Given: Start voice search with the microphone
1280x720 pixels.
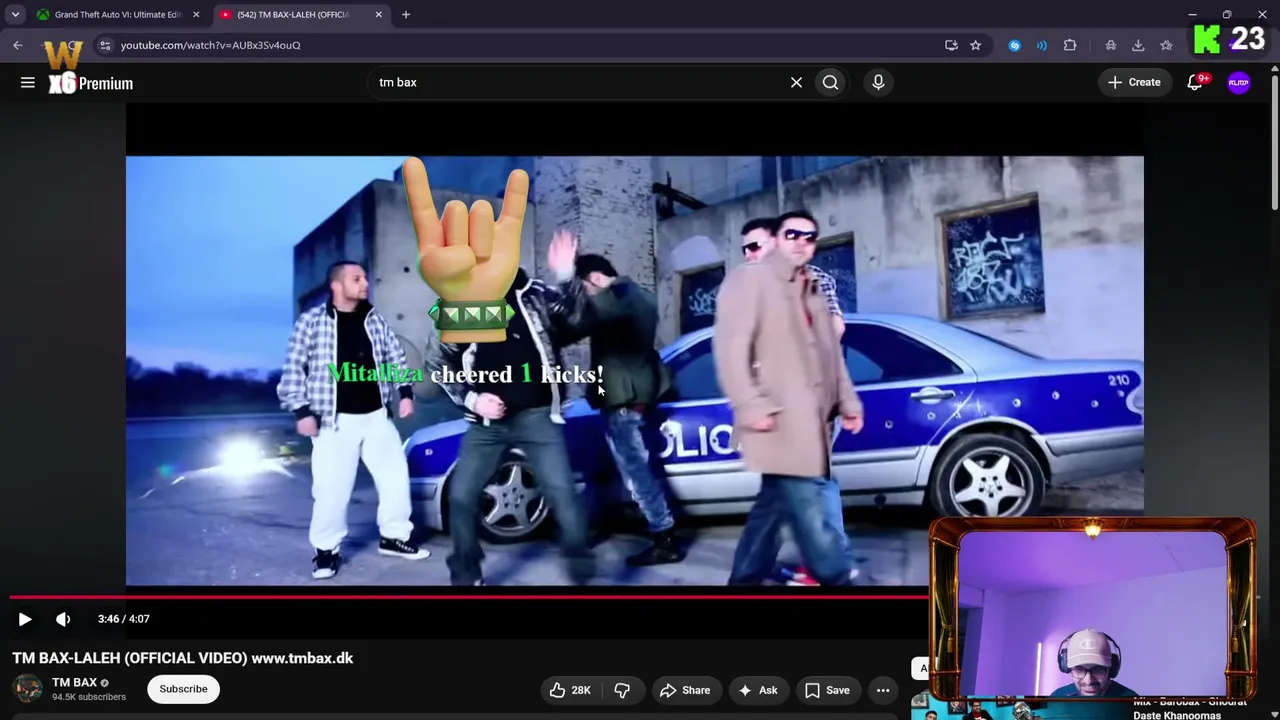Looking at the screenshot, I should point(878,83).
